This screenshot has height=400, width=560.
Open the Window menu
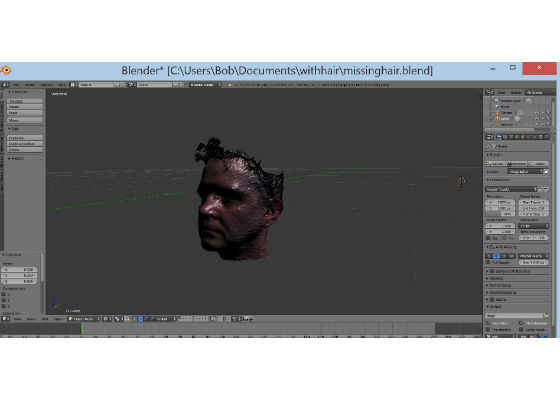click(47, 85)
